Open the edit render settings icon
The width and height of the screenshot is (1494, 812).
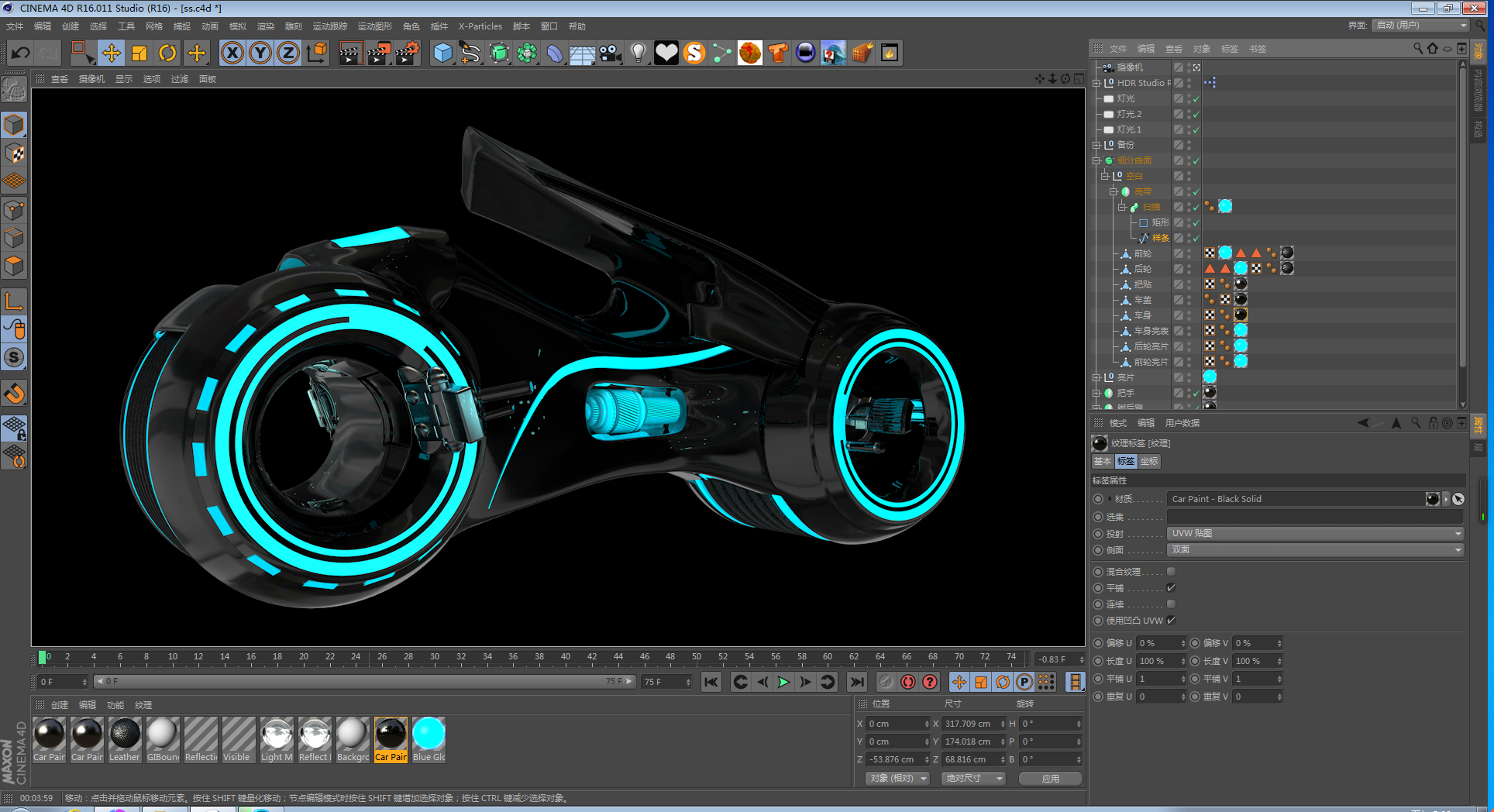407,53
